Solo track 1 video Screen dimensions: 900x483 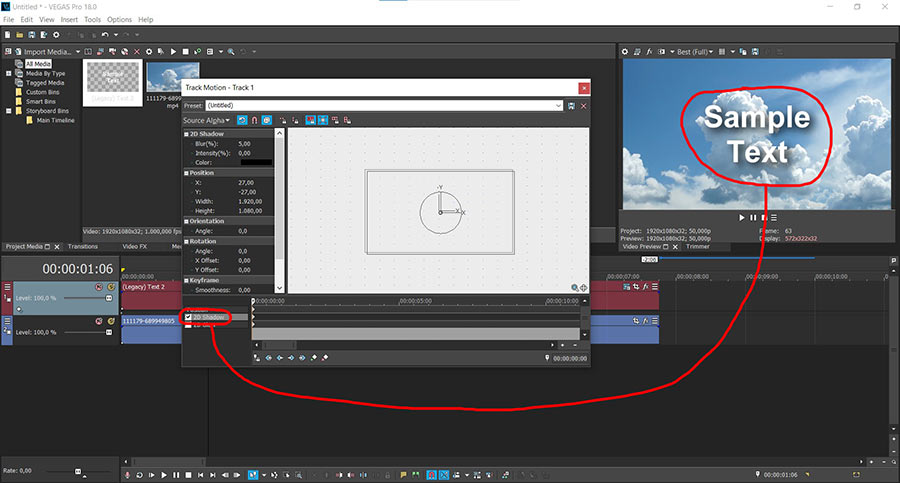pyautogui.click(x=111, y=287)
